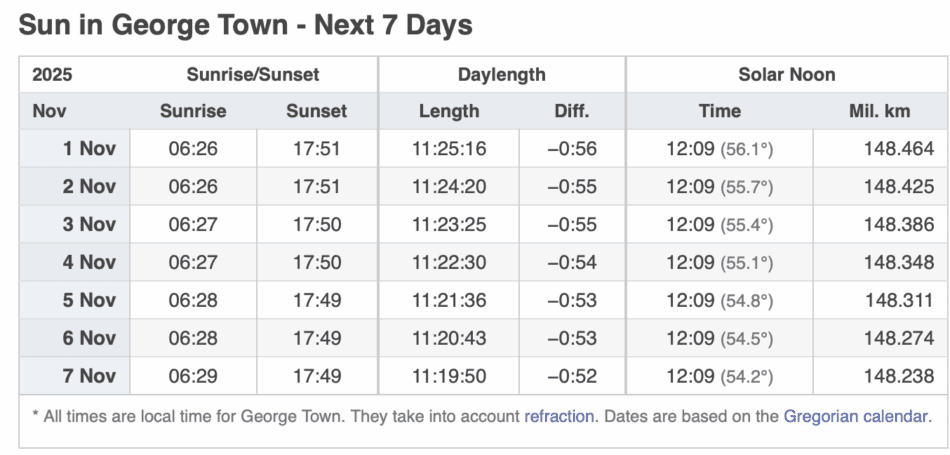950x455 pixels.
Task: Select the 1 Nov row date
Action: coord(89,149)
